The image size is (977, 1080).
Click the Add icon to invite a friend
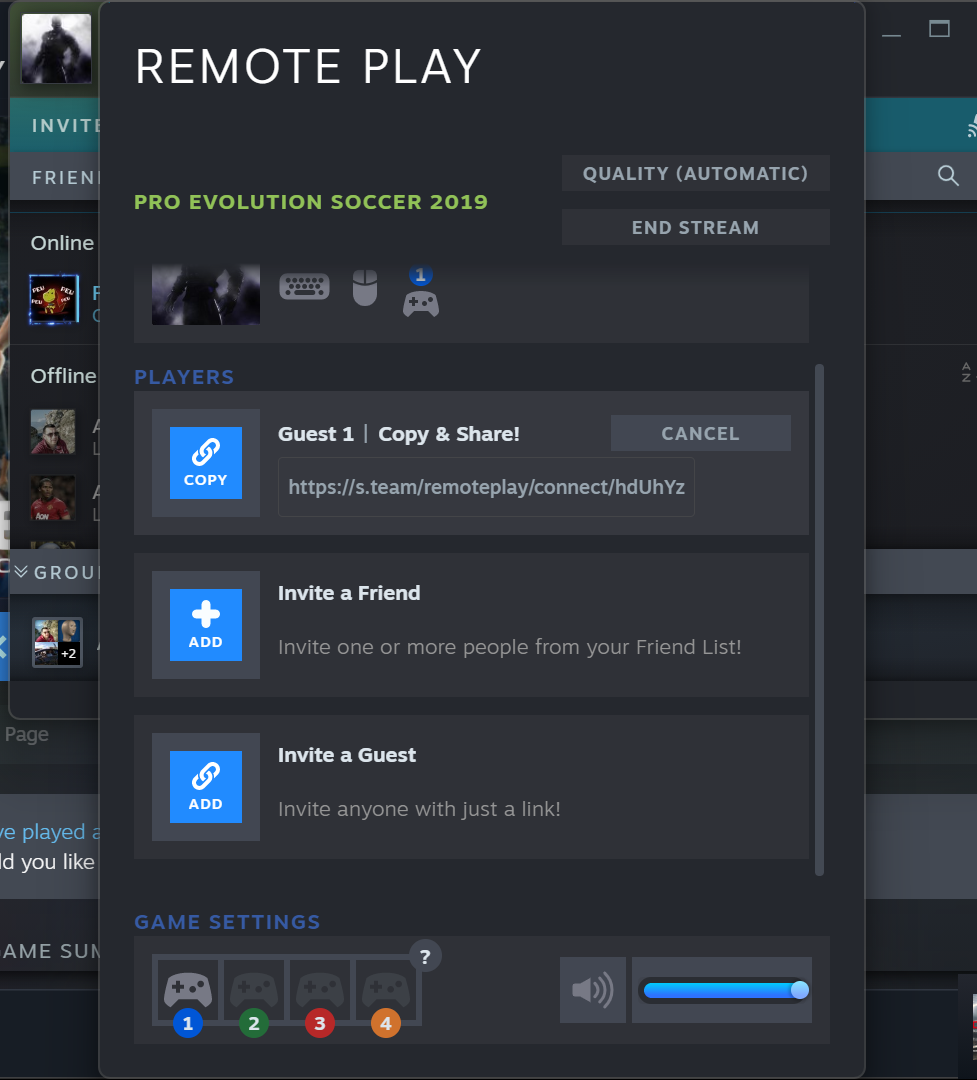pos(205,625)
